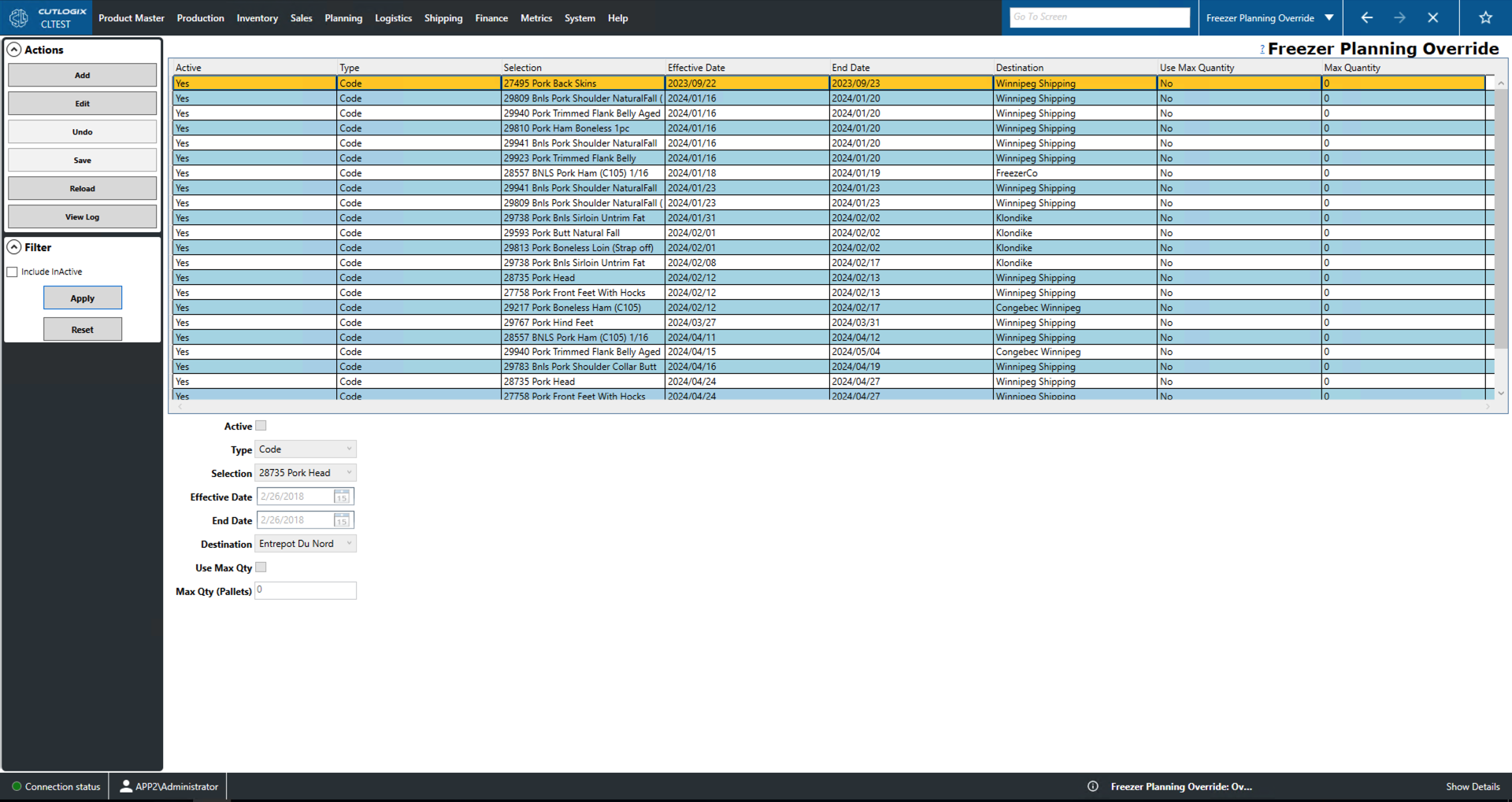Screen dimensions: 1512x802
Task: Click inside the Go To Screen search field
Action: pyautogui.click(x=1099, y=17)
